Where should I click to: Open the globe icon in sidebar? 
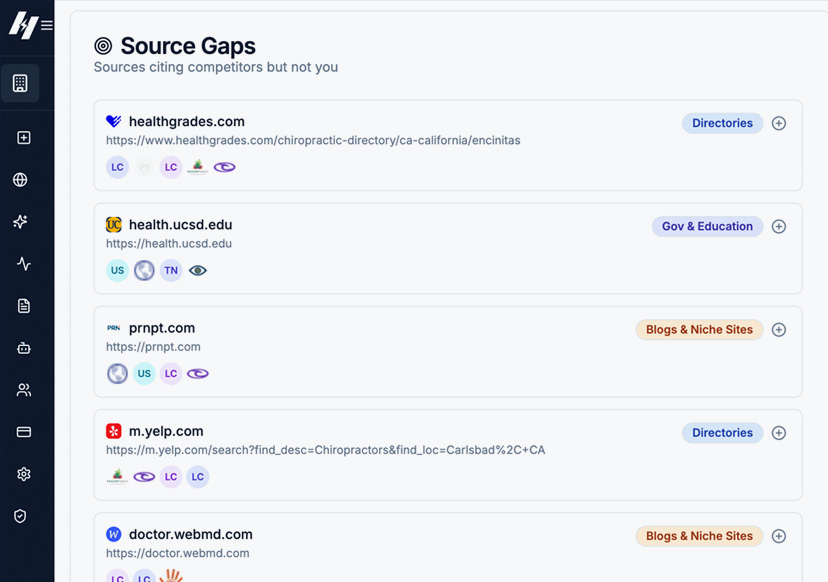pos(20,180)
